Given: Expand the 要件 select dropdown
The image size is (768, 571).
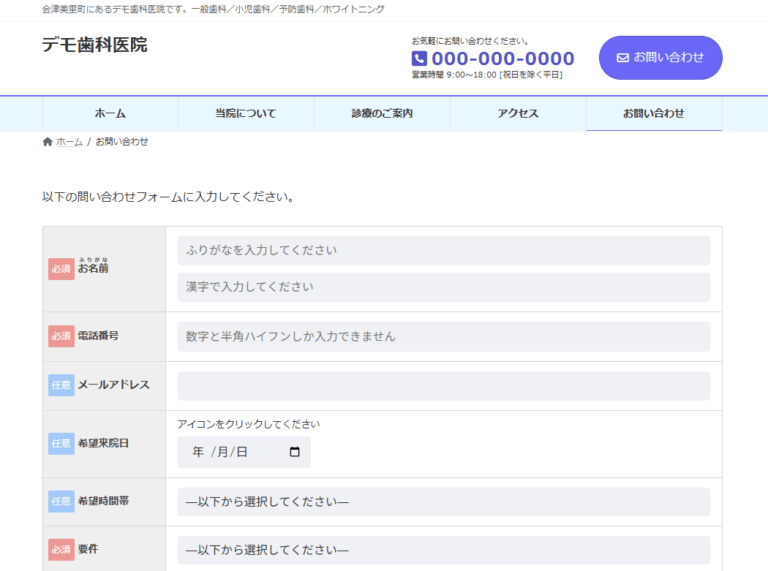Looking at the screenshot, I should [x=443, y=550].
